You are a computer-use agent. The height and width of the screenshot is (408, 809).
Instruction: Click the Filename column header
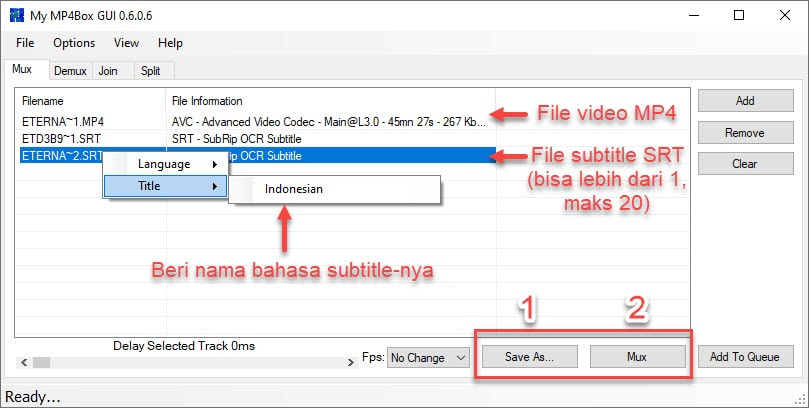coord(91,101)
